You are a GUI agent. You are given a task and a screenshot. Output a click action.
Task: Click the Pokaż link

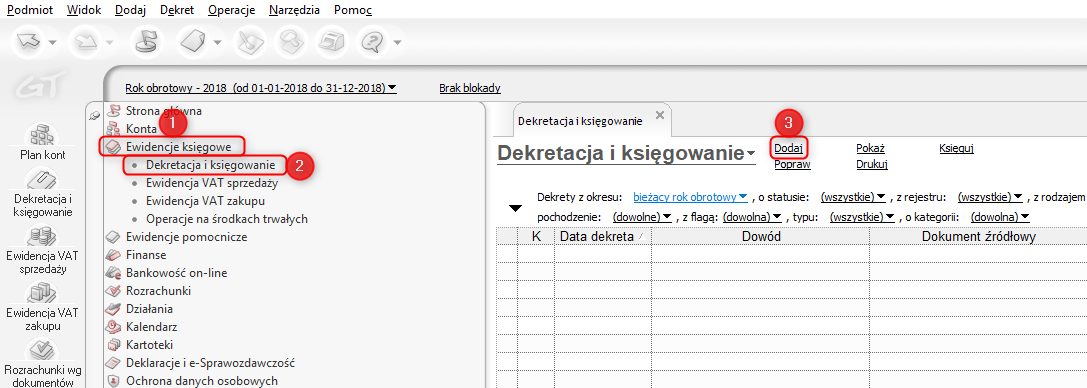tap(871, 148)
